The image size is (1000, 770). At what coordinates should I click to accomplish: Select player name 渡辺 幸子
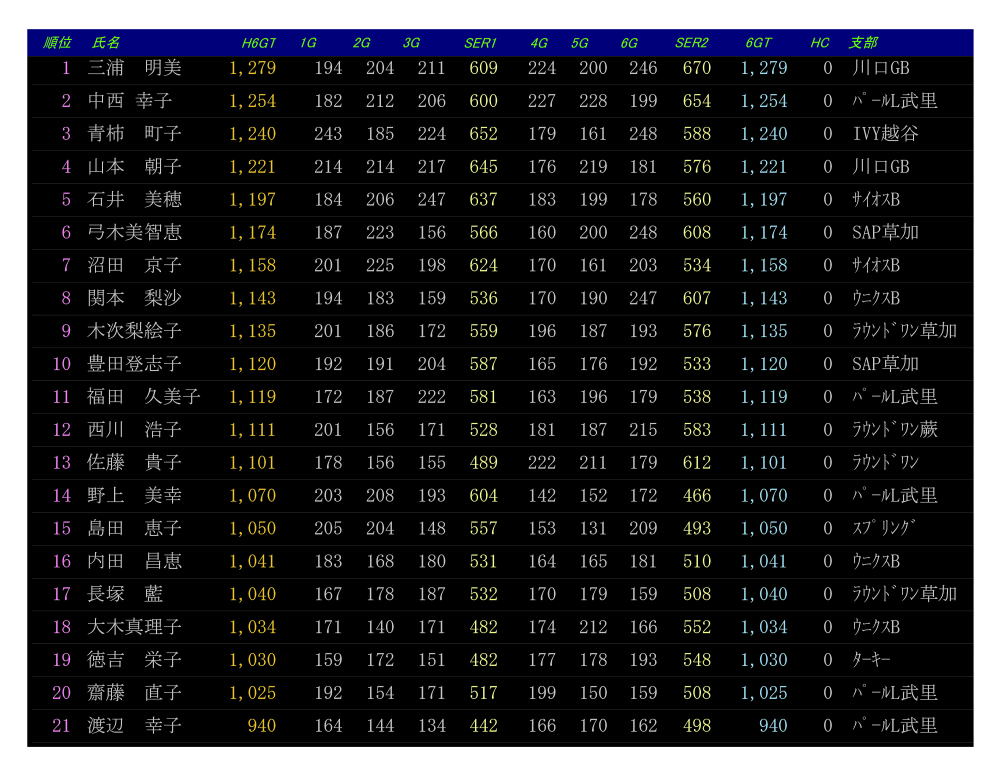(x=135, y=725)
